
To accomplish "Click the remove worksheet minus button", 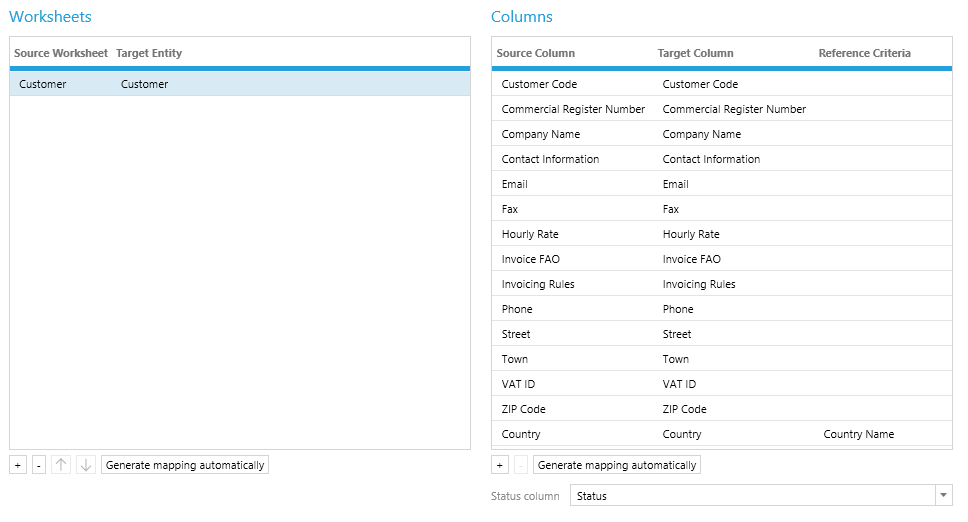I will (x=39, y=465).
